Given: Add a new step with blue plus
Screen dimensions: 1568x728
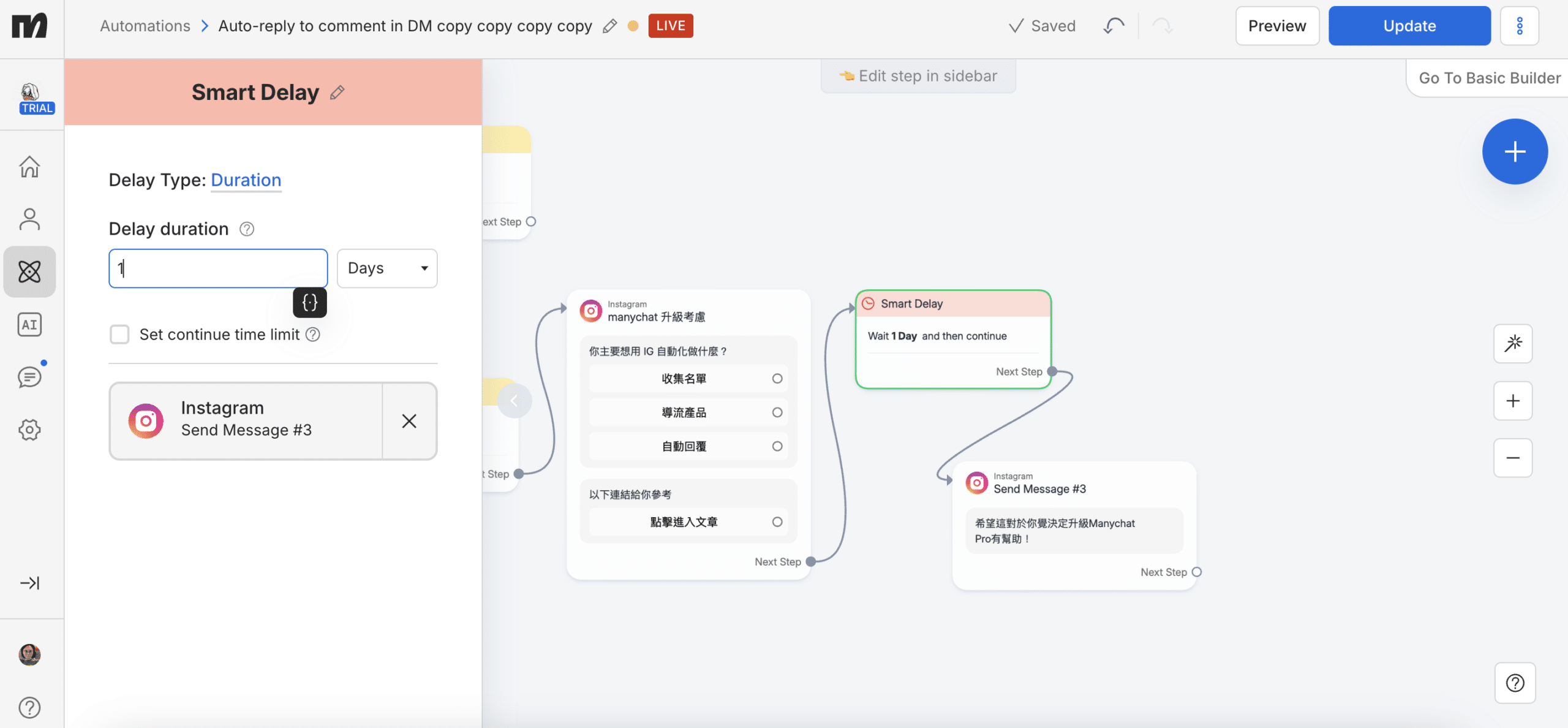Looking at the screenshot, I should (x=1515, y=151).
